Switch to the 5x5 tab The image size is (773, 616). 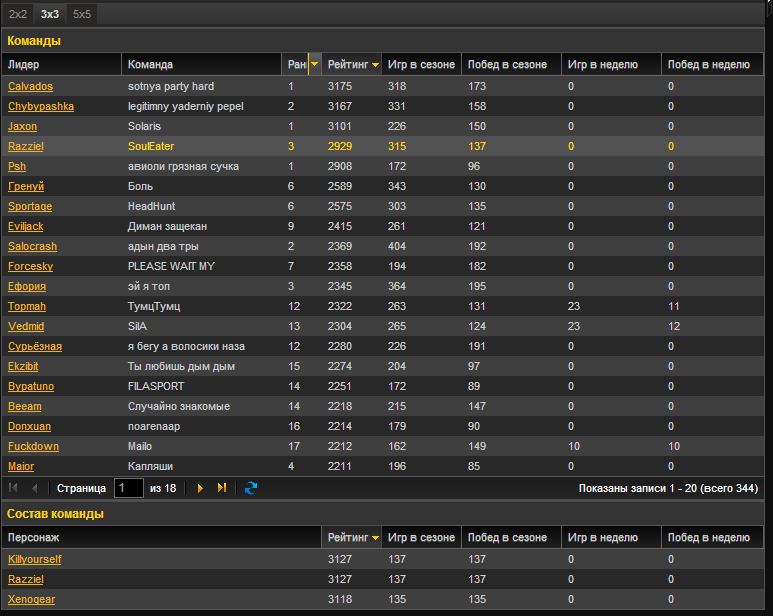point(82,14)
